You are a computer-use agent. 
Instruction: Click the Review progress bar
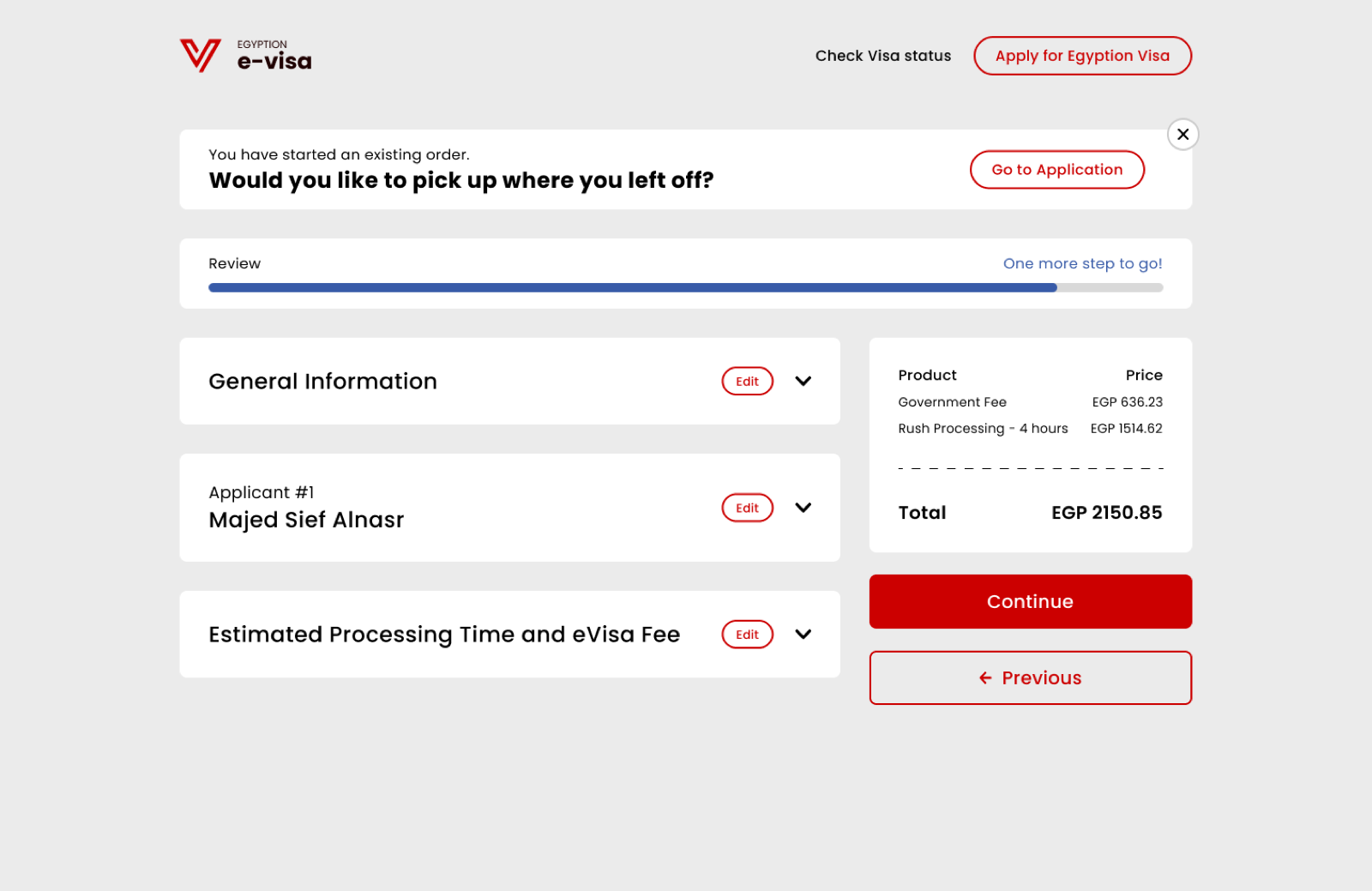(685, 288)
